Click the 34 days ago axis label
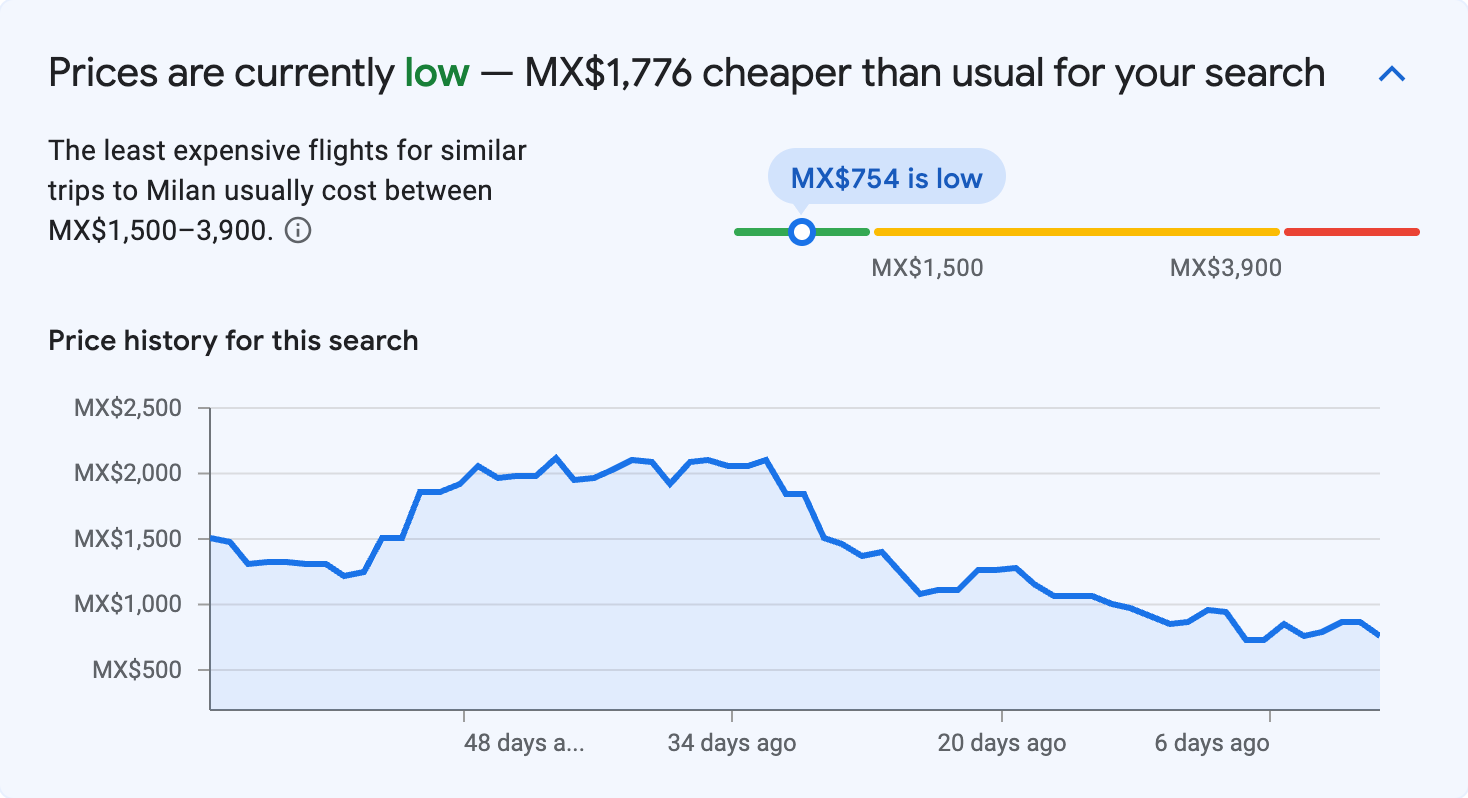Image resolution: width=1468 pixels, height=798 pixels. 733,743
